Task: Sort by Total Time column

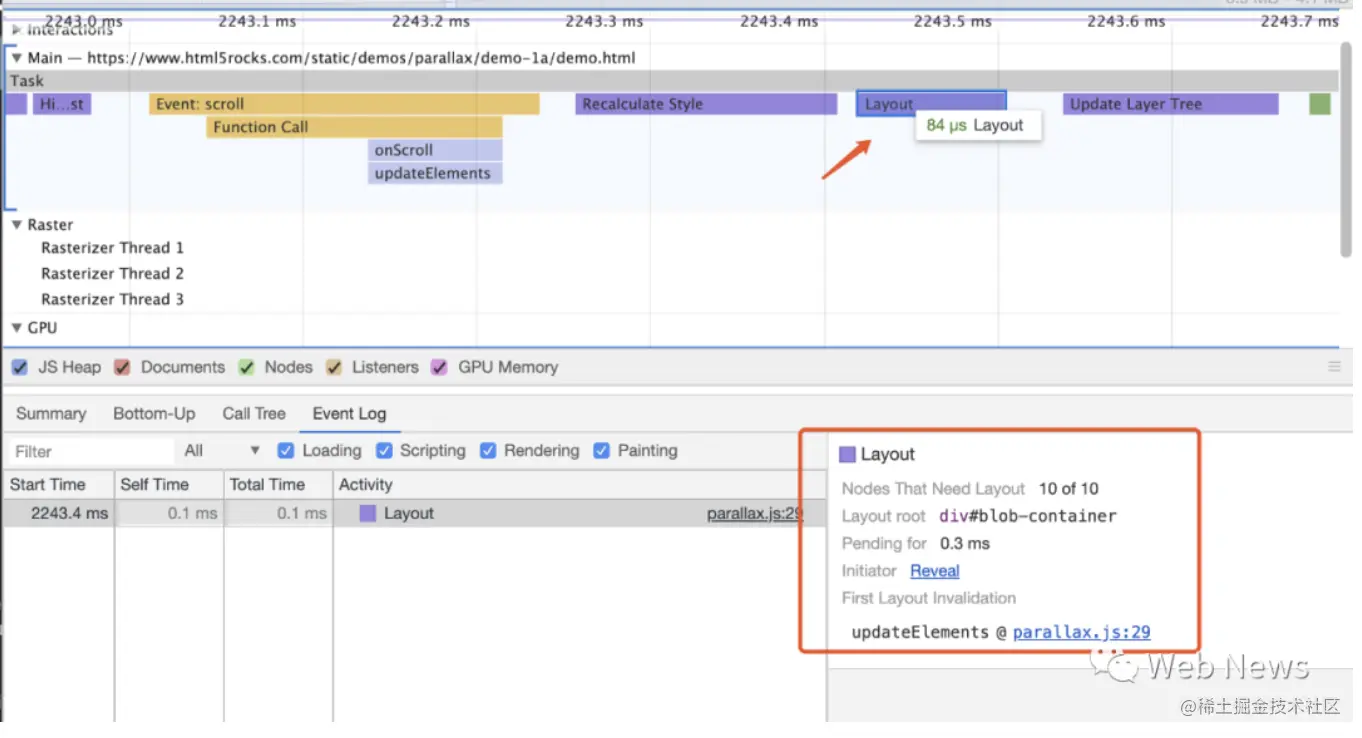Action: (278, 484)
